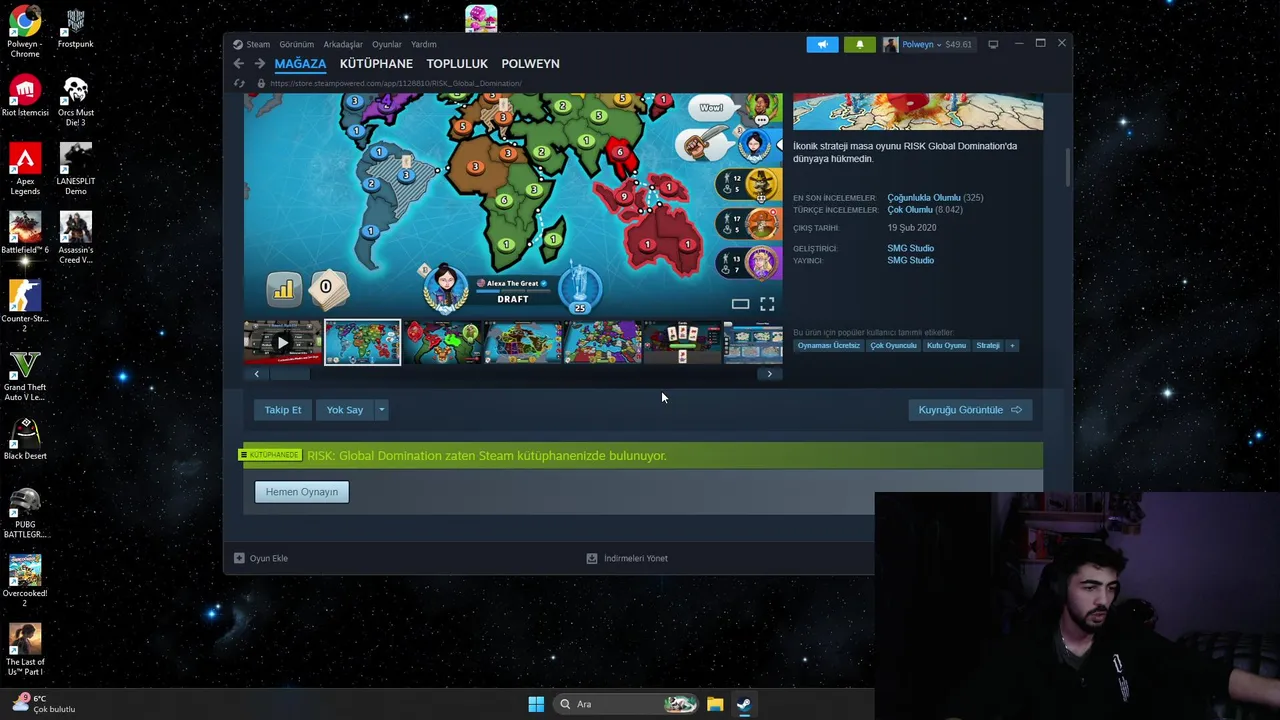Open the Çok Oyunculu tag
1280x720 pixels.
point(893,346)
